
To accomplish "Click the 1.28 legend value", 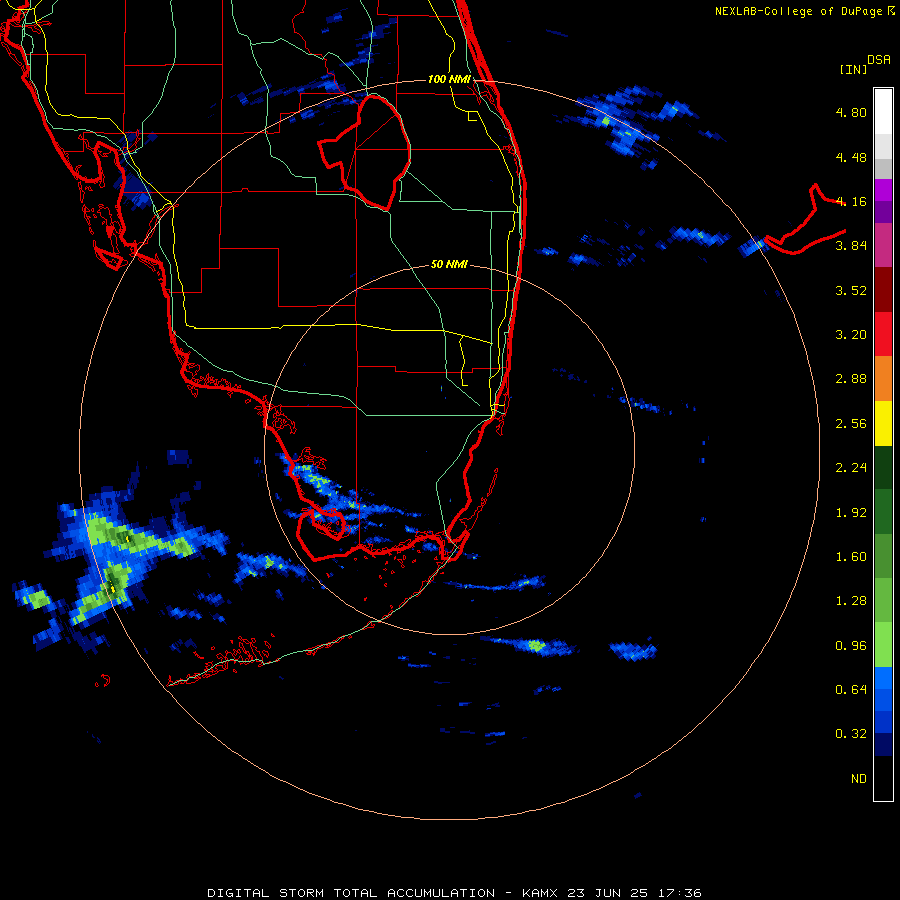I will [x=851, y=601].
